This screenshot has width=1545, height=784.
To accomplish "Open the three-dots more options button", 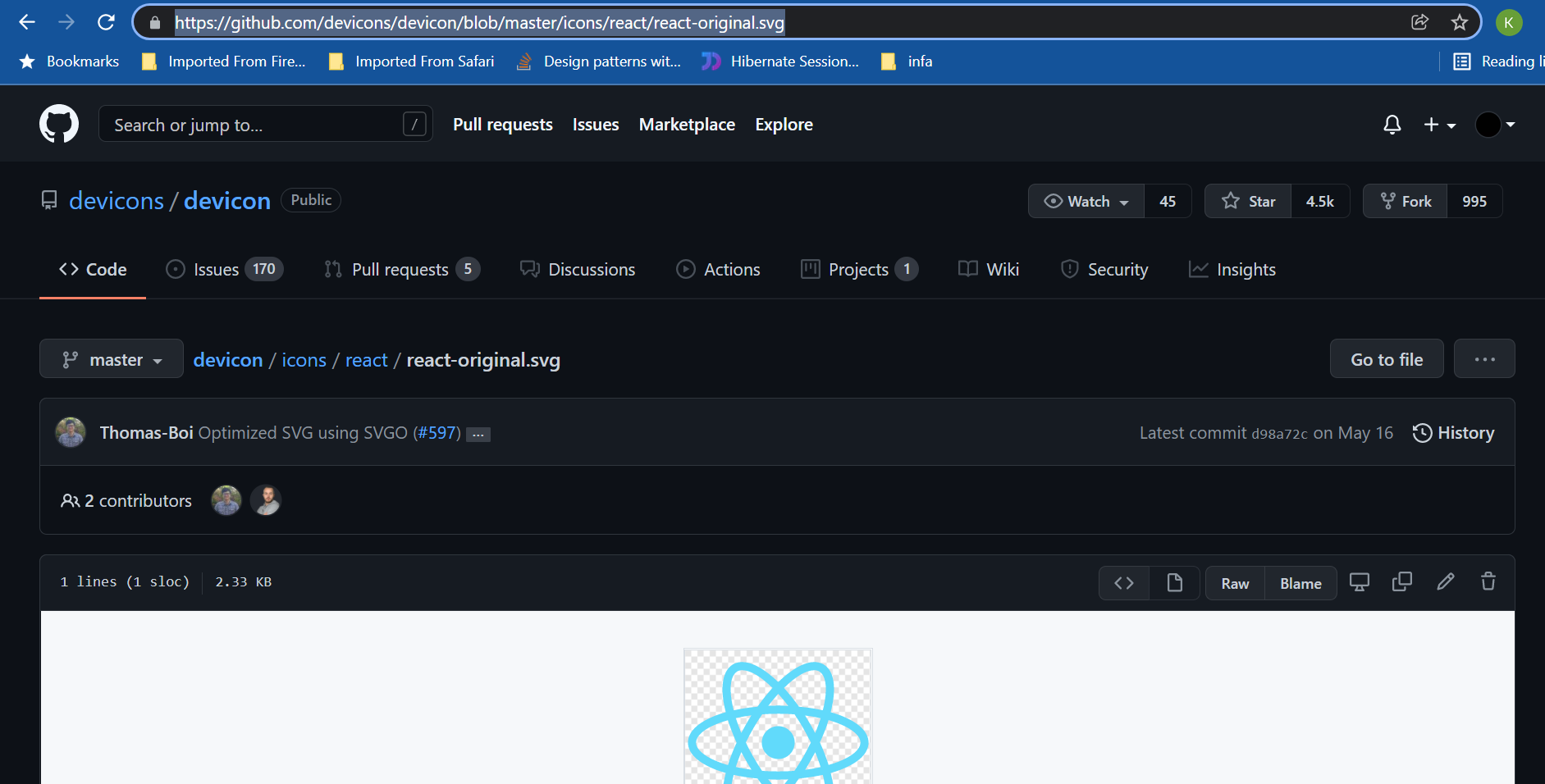I will (x=1484, y=359).
